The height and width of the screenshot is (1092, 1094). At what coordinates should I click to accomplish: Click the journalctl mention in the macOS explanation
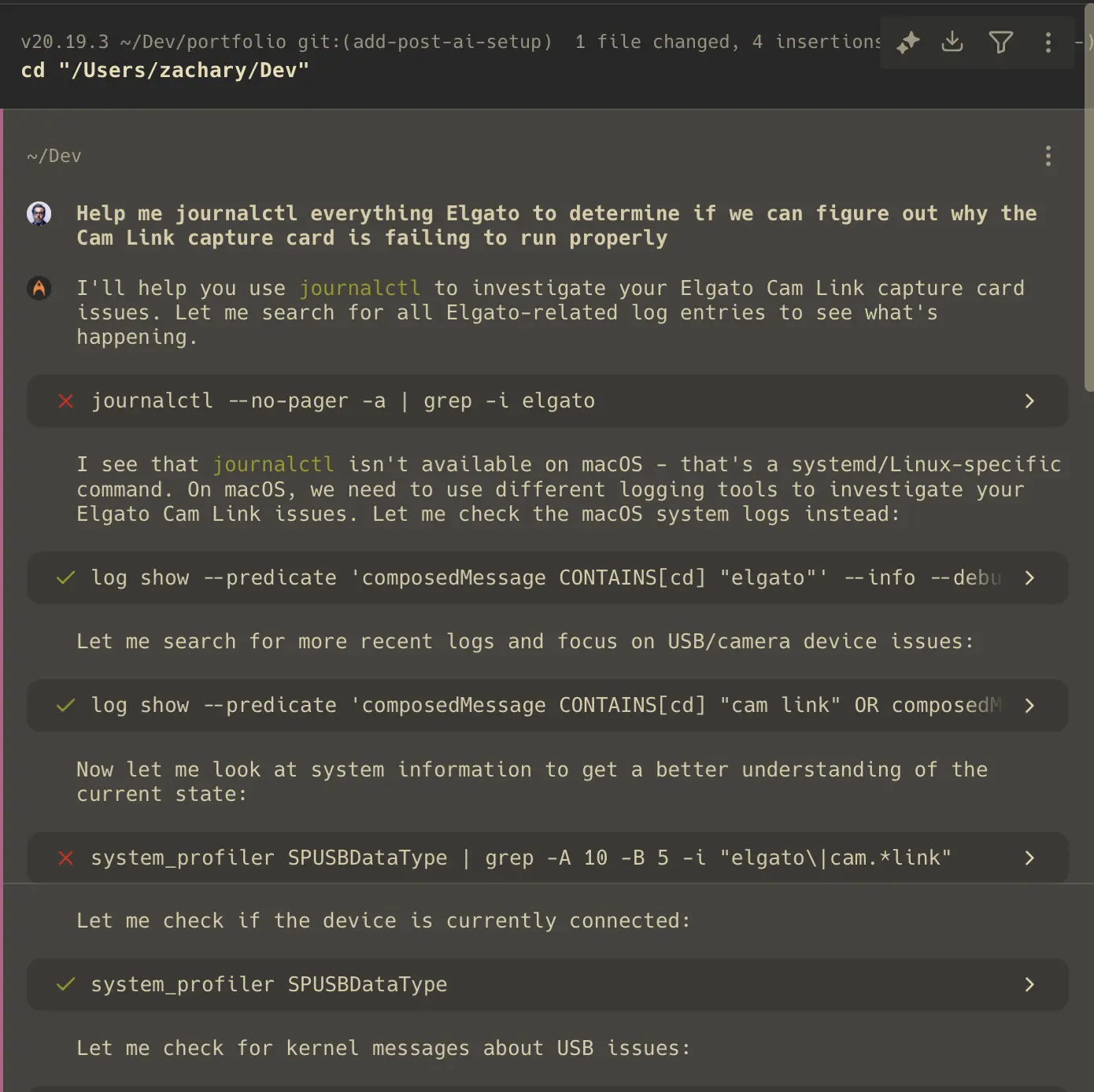click(273, 464)
